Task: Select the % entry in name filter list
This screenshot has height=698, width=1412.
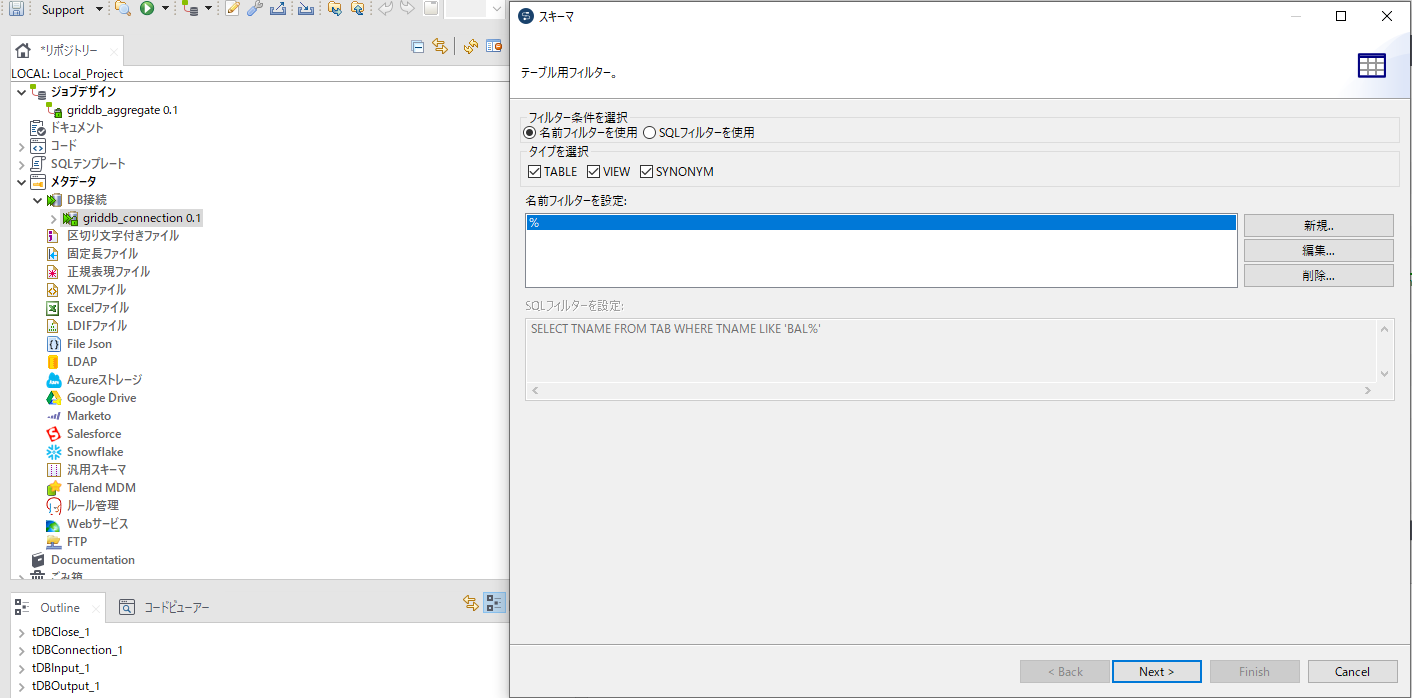Action: (880, 223)
